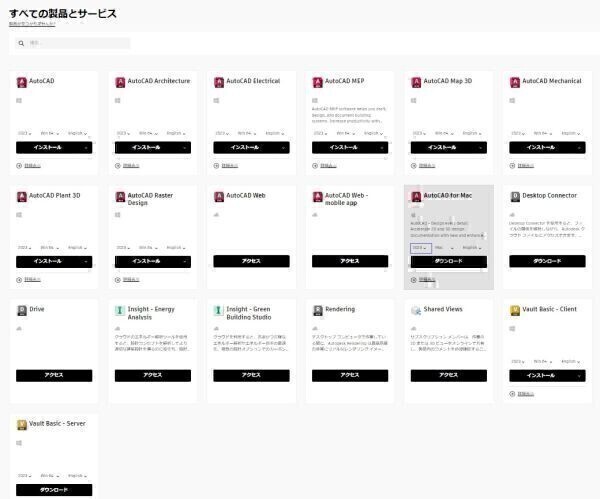Click the search magnifier icon
The image size is (600, 499).
pos(21,43)
